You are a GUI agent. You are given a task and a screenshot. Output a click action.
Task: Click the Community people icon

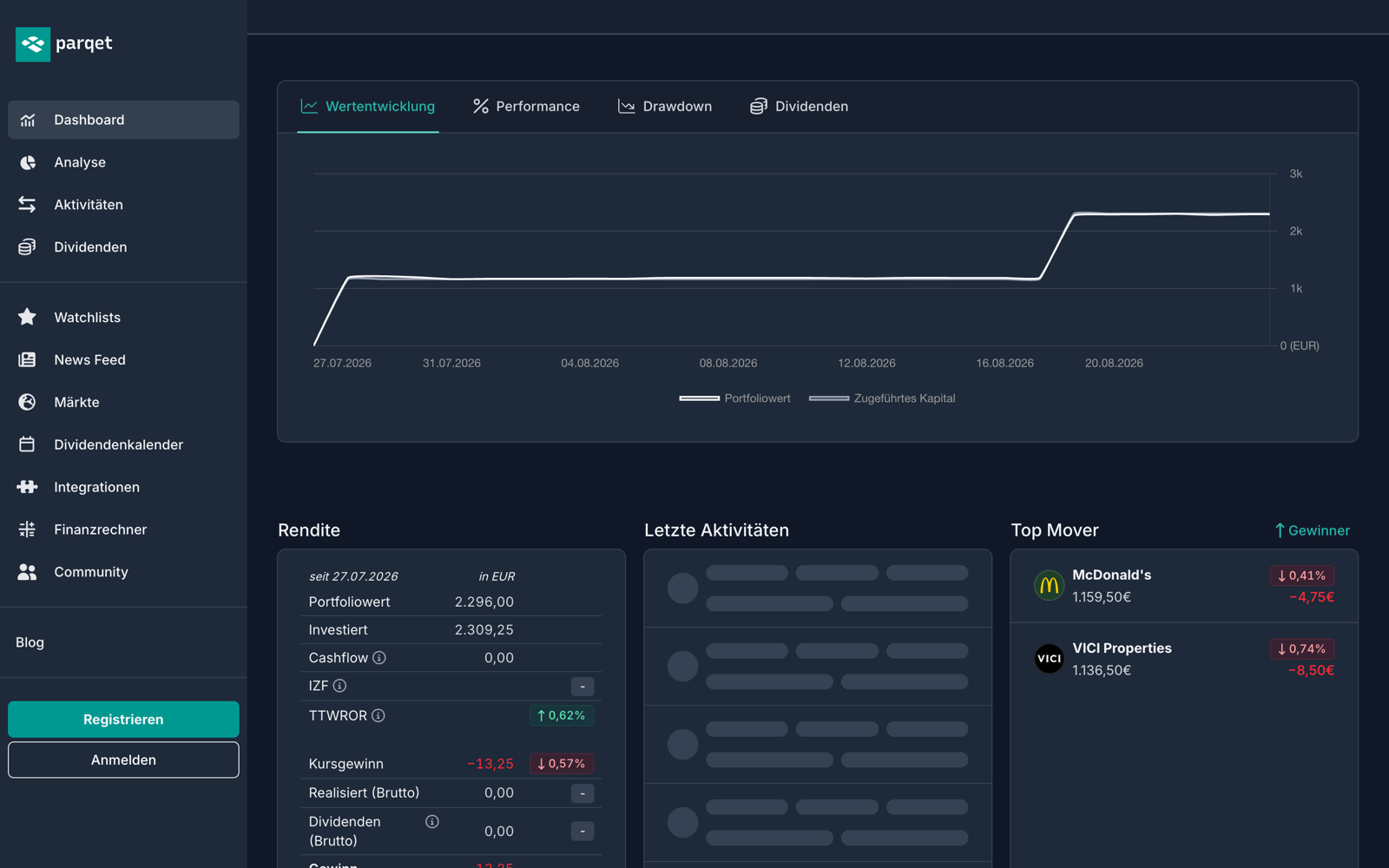[x=28, y=572]
